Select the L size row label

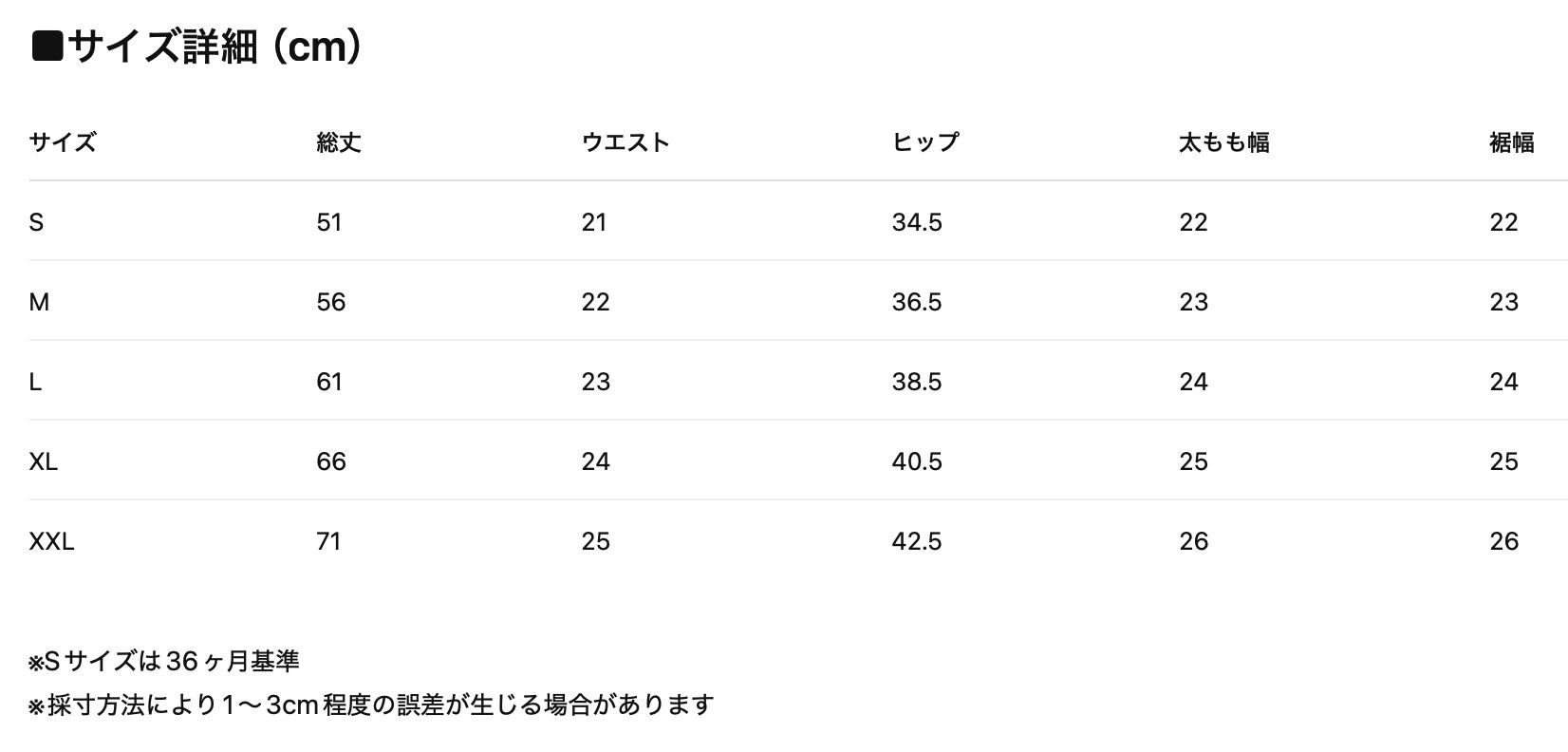point(35,382)
